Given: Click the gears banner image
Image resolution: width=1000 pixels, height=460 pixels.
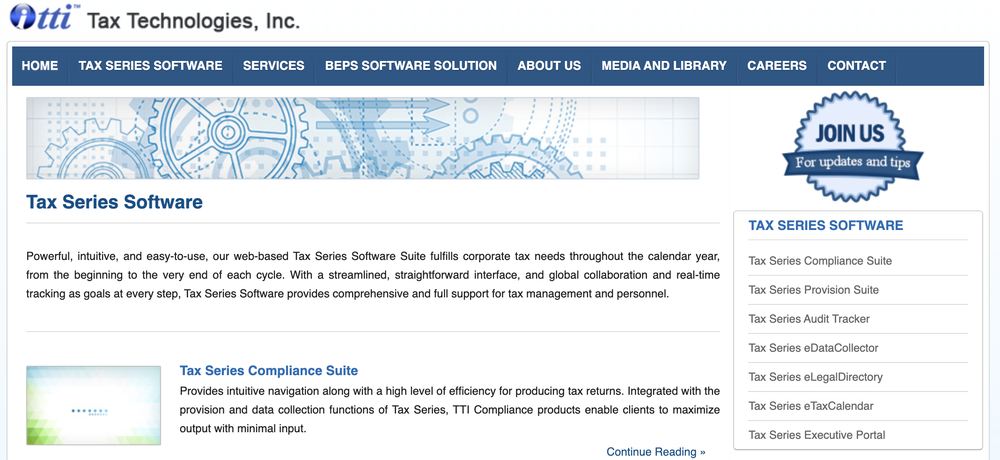Looking at the screenshot, I should 362,138.
